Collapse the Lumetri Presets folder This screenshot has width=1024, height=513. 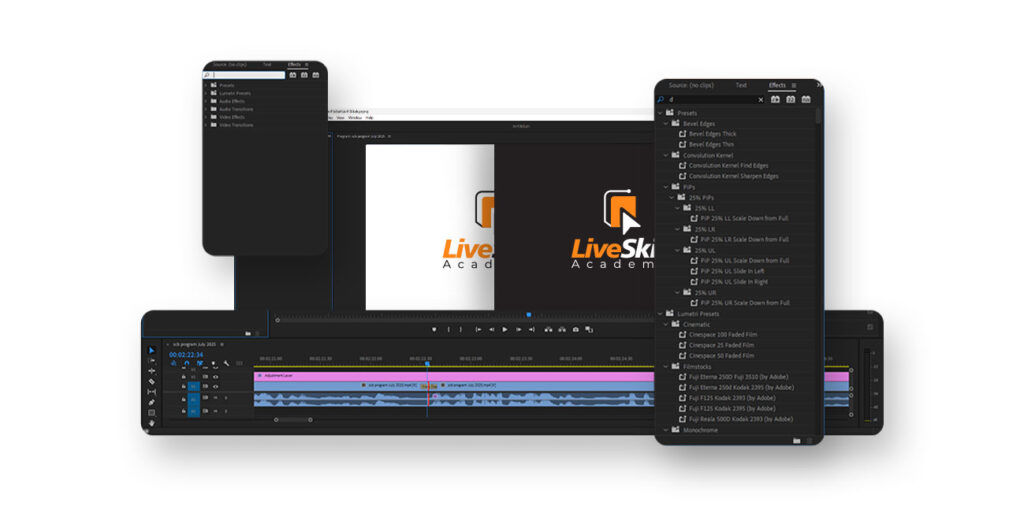pyautogui.click(x=660, y=313)
